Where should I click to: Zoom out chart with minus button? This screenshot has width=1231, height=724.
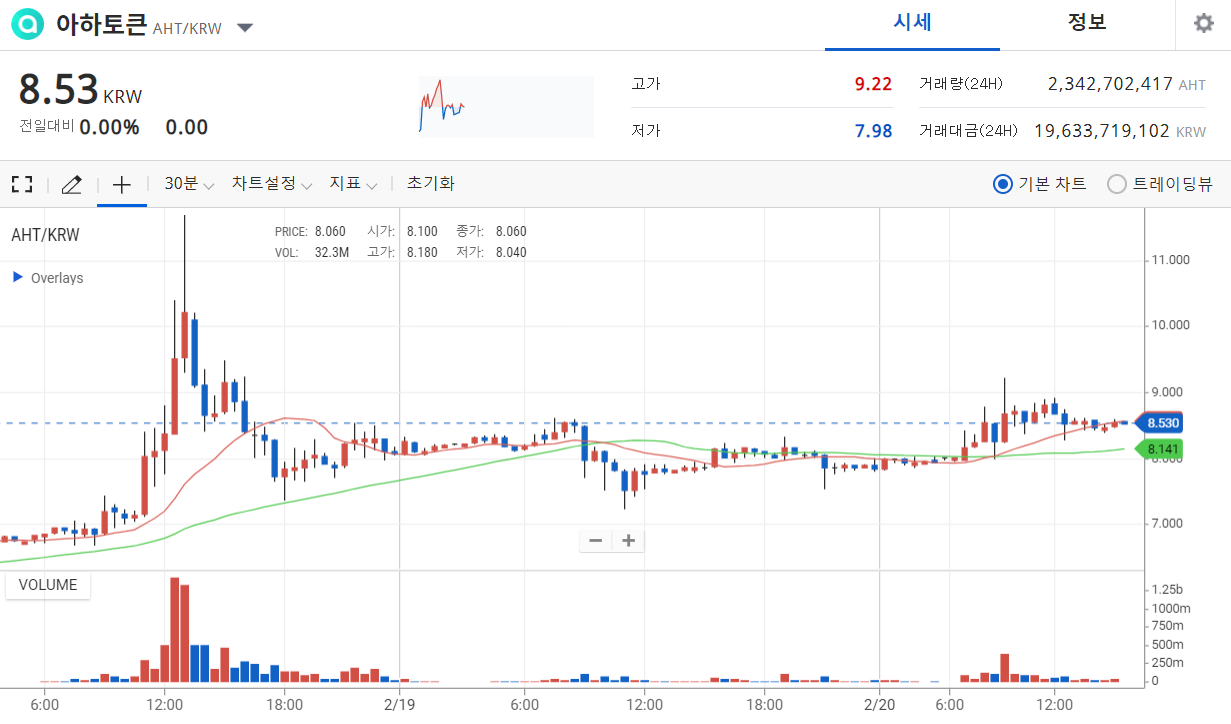click(596, 541)
